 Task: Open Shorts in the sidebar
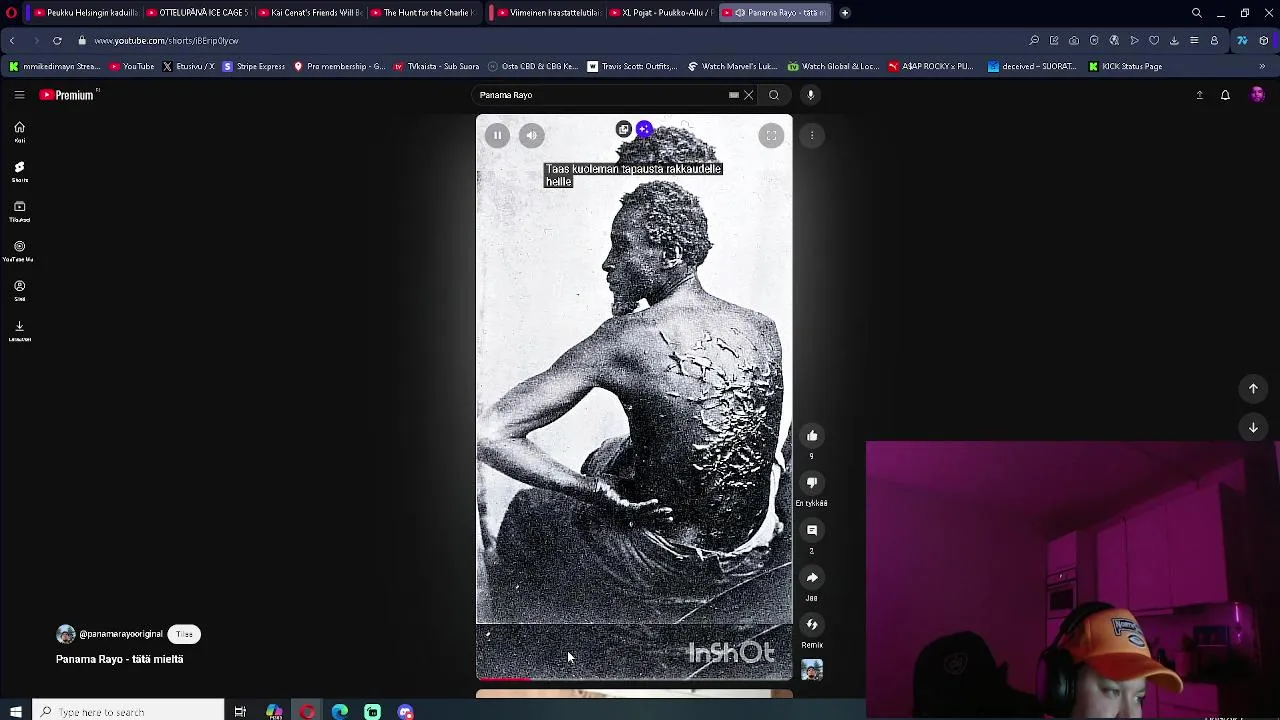click(x=19, y=172)
